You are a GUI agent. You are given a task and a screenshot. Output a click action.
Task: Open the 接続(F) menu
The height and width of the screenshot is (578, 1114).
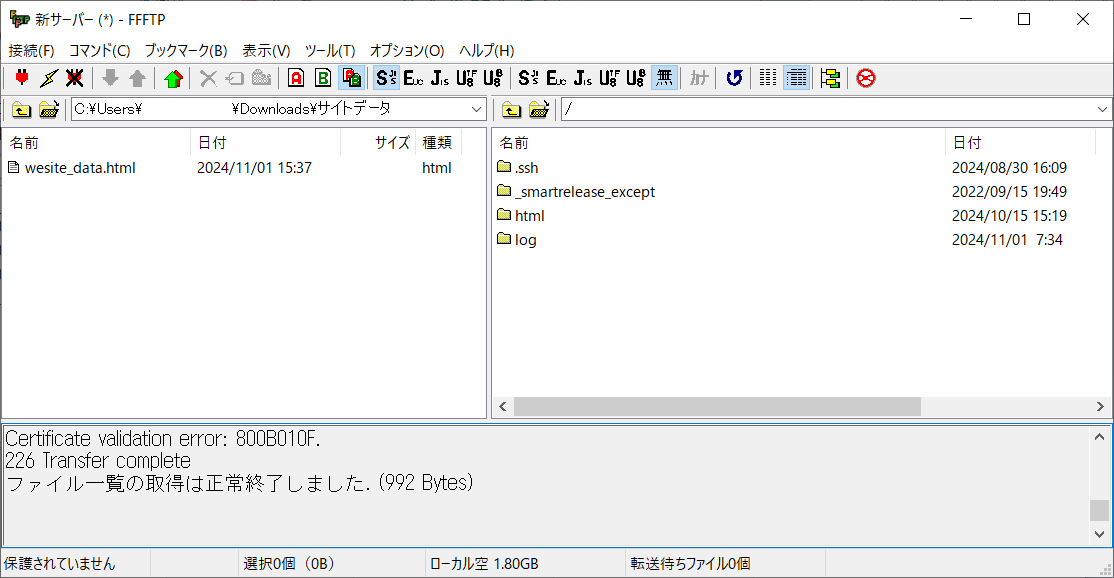[32, 50]
